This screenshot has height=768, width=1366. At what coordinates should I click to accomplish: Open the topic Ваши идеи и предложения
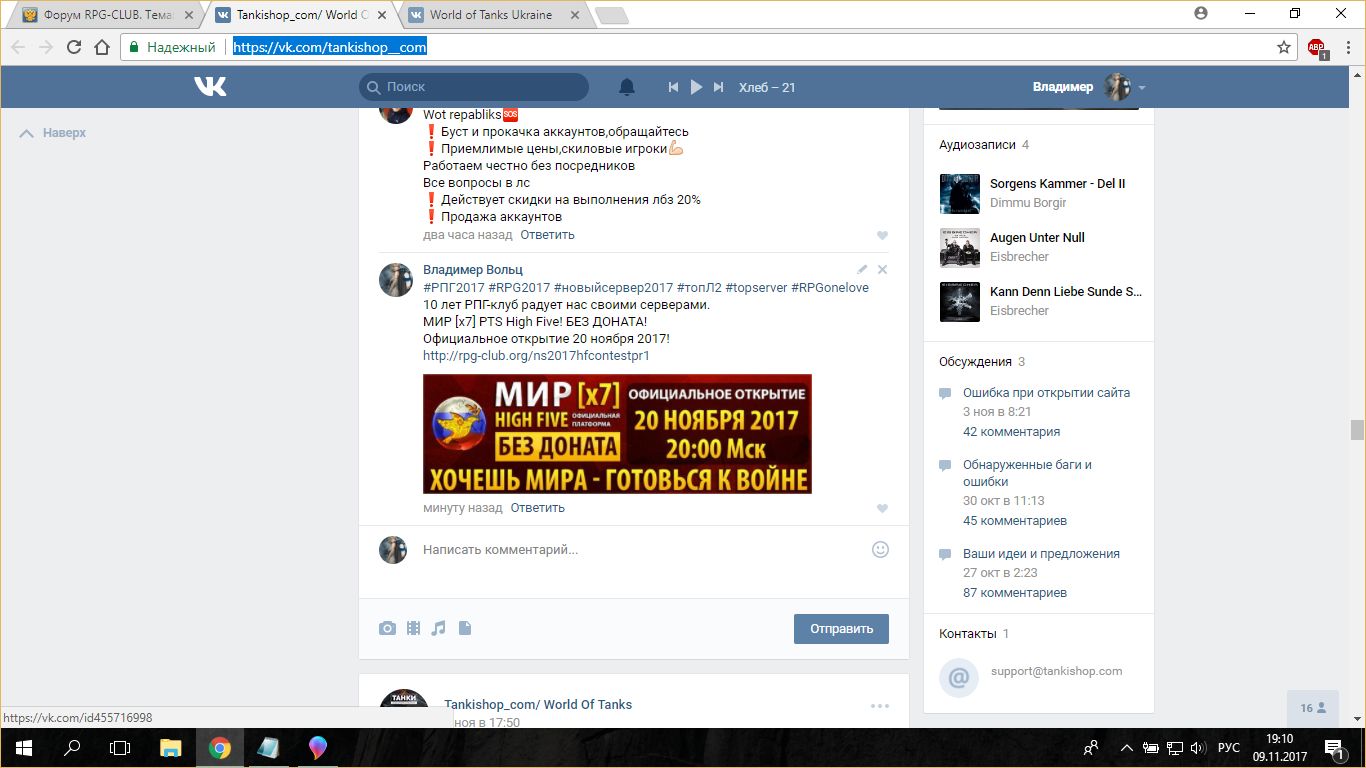(x=1041, y=554)
